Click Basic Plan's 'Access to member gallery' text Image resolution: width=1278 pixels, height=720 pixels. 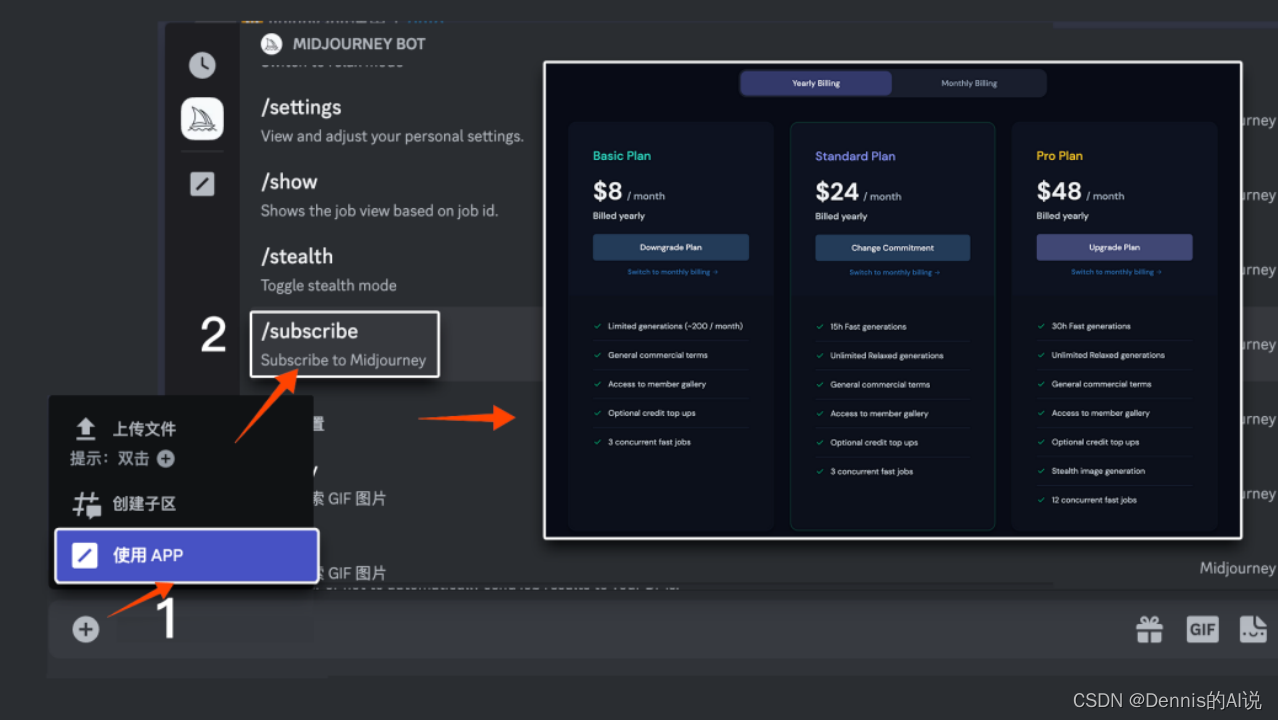[657, 384]
